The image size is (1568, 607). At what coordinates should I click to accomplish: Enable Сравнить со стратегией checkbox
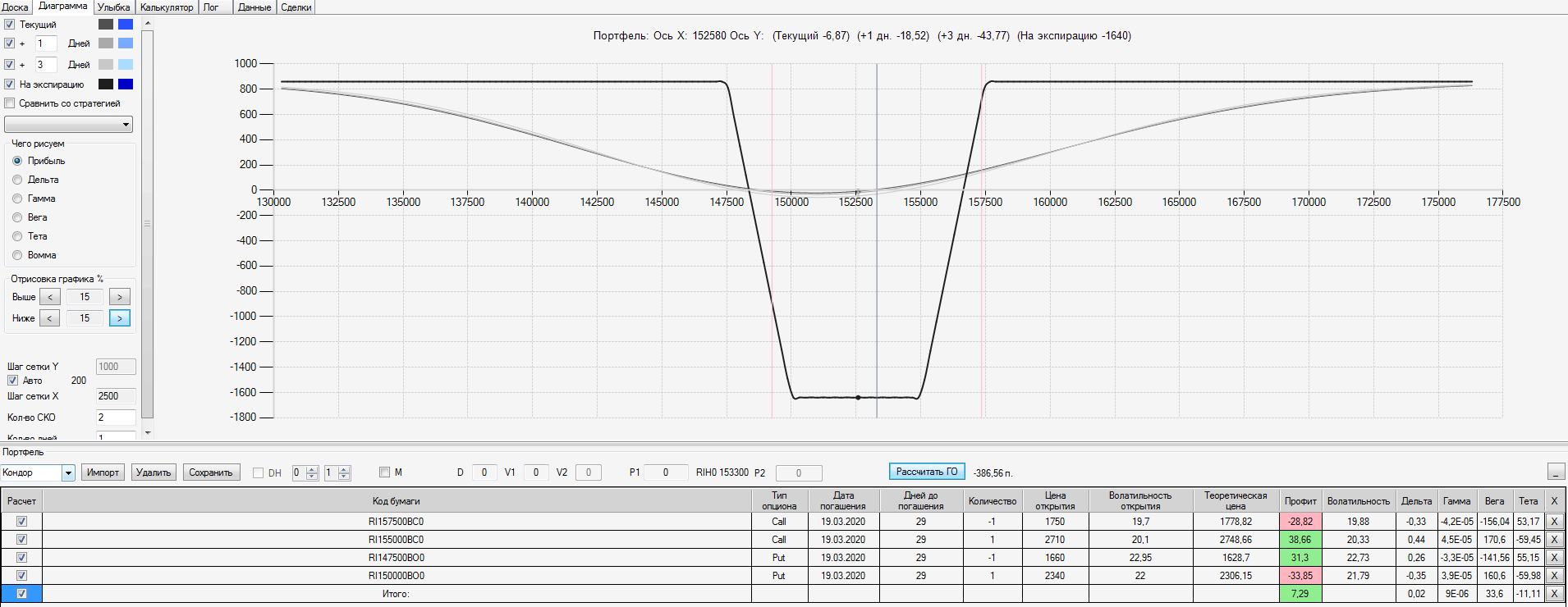click(x=10, y=103)
